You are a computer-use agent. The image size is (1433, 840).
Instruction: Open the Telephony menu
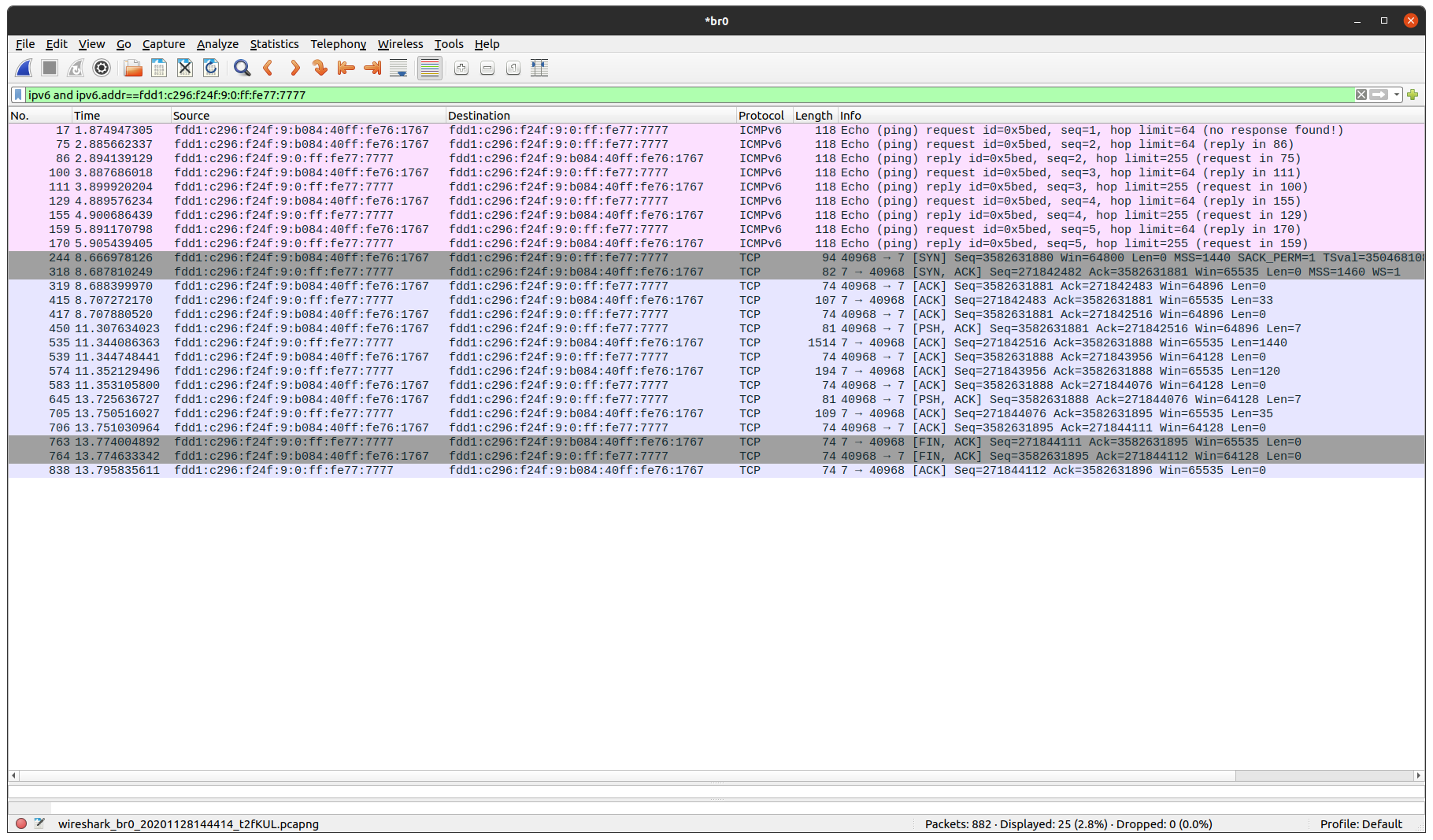coord(338,44)
